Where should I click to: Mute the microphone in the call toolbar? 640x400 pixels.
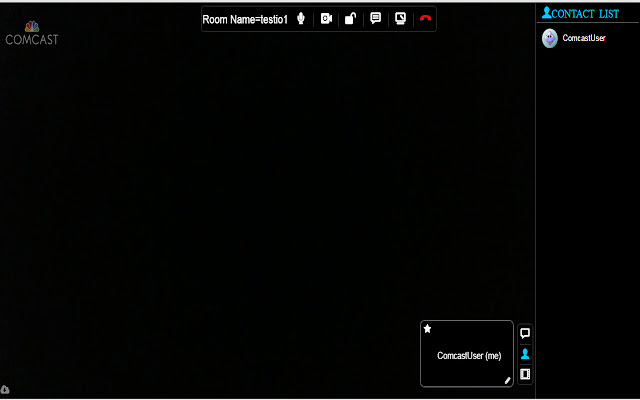[301, 18]
